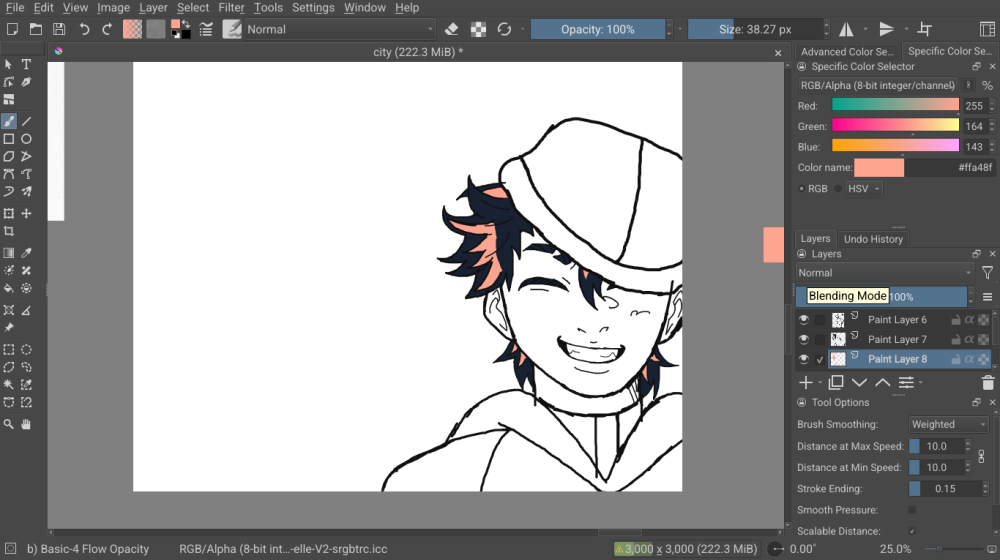Select the Fill bucket tool
This screenshot has height=560, width=1000.
click(9, 288)
